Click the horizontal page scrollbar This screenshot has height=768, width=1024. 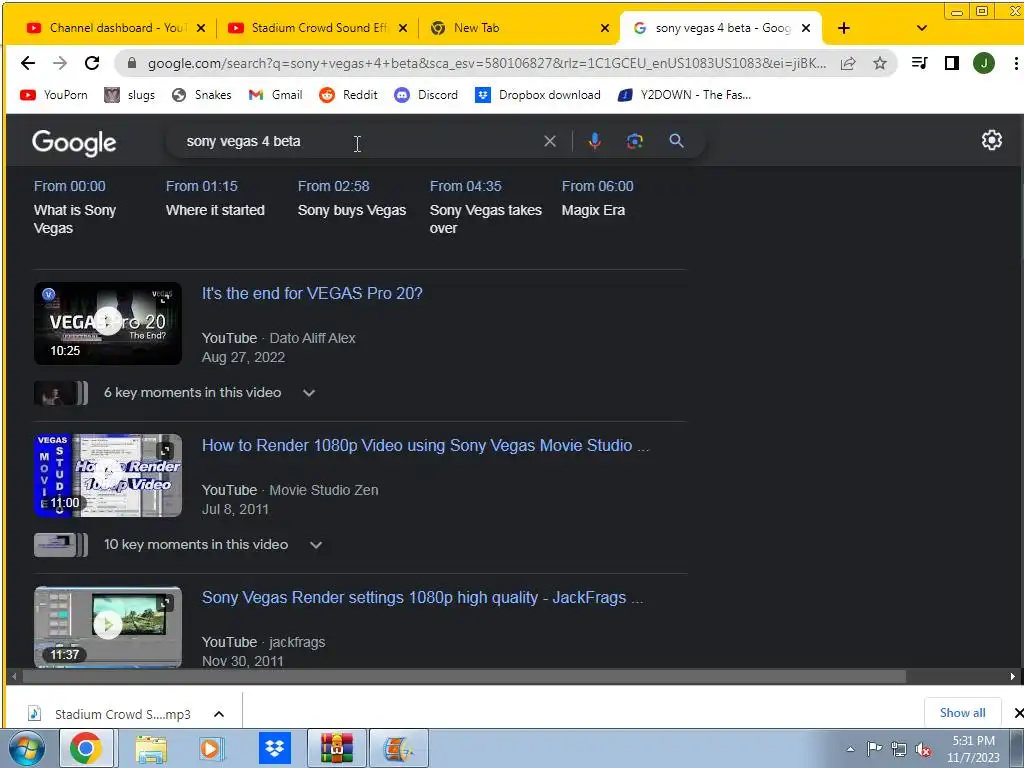[x=464, y=677]
